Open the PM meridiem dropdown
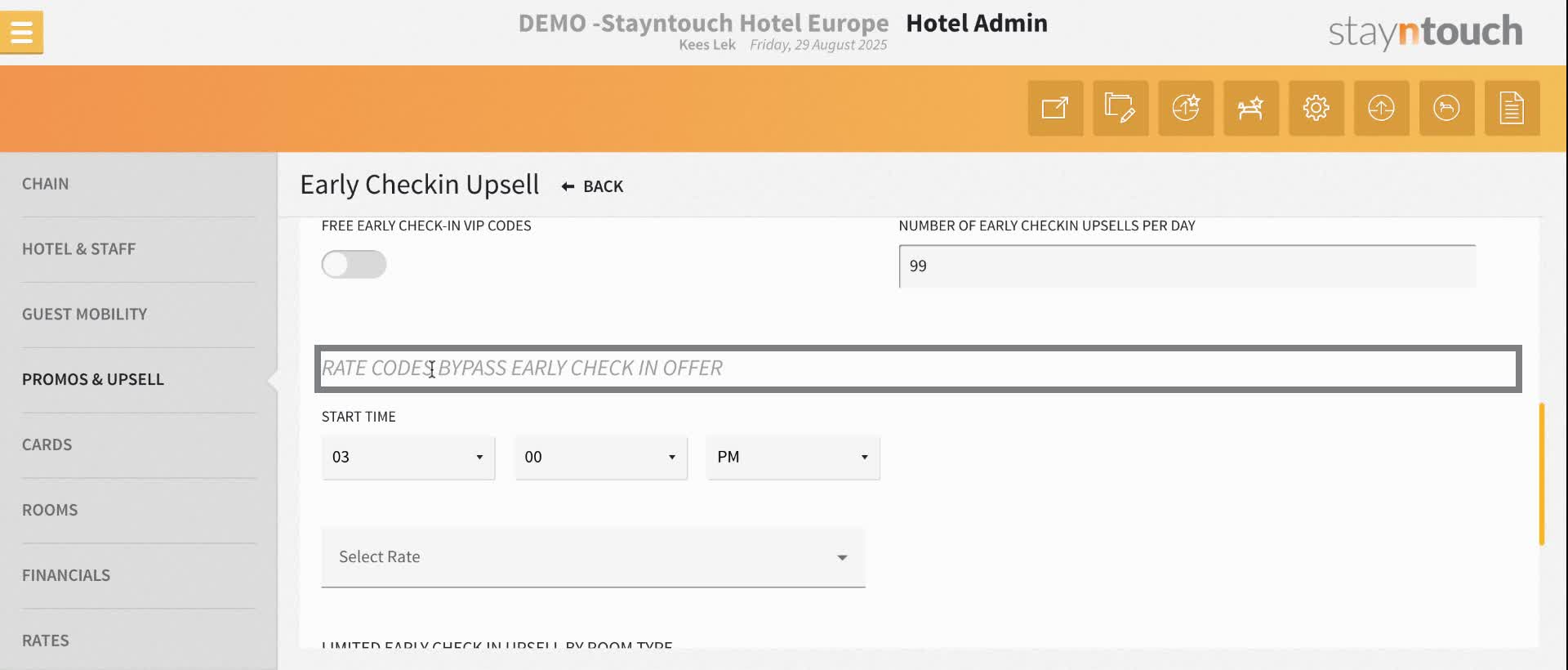Screen dimensions: 1568x670 792,458
